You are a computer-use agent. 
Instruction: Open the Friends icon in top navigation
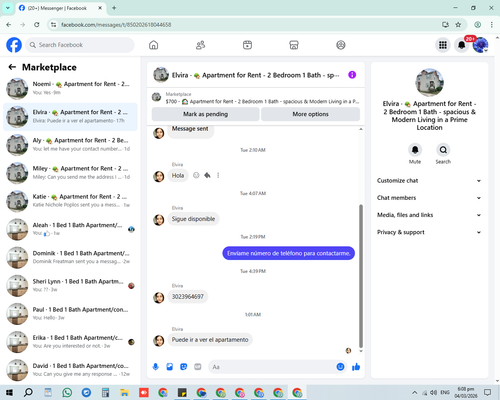pyautogui.click(x=200, y=45)
